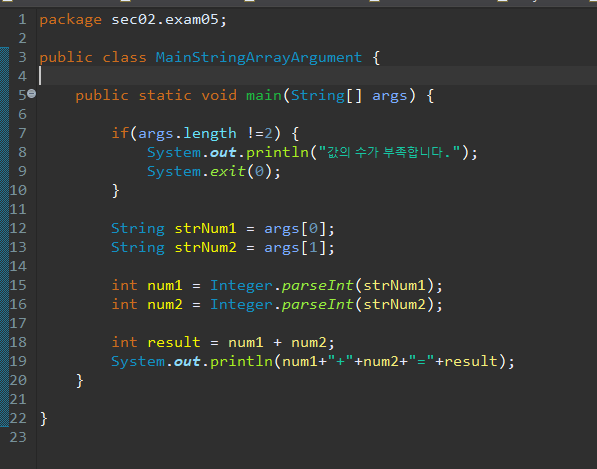Click the 'void' keyword in main declaration

pos(219,95)
